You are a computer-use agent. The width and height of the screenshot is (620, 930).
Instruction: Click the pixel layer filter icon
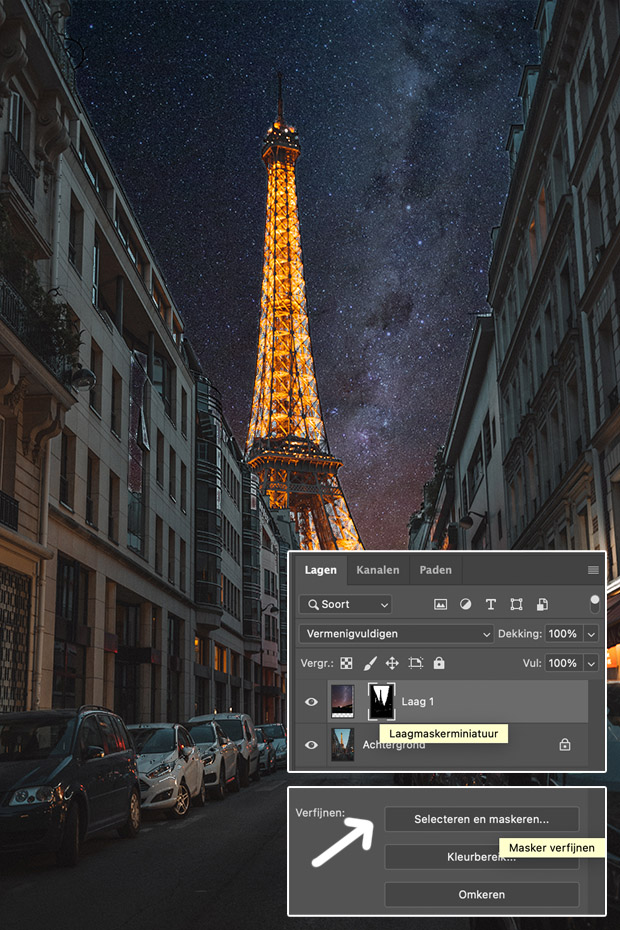pyautogui.click(x=440, y=604)
